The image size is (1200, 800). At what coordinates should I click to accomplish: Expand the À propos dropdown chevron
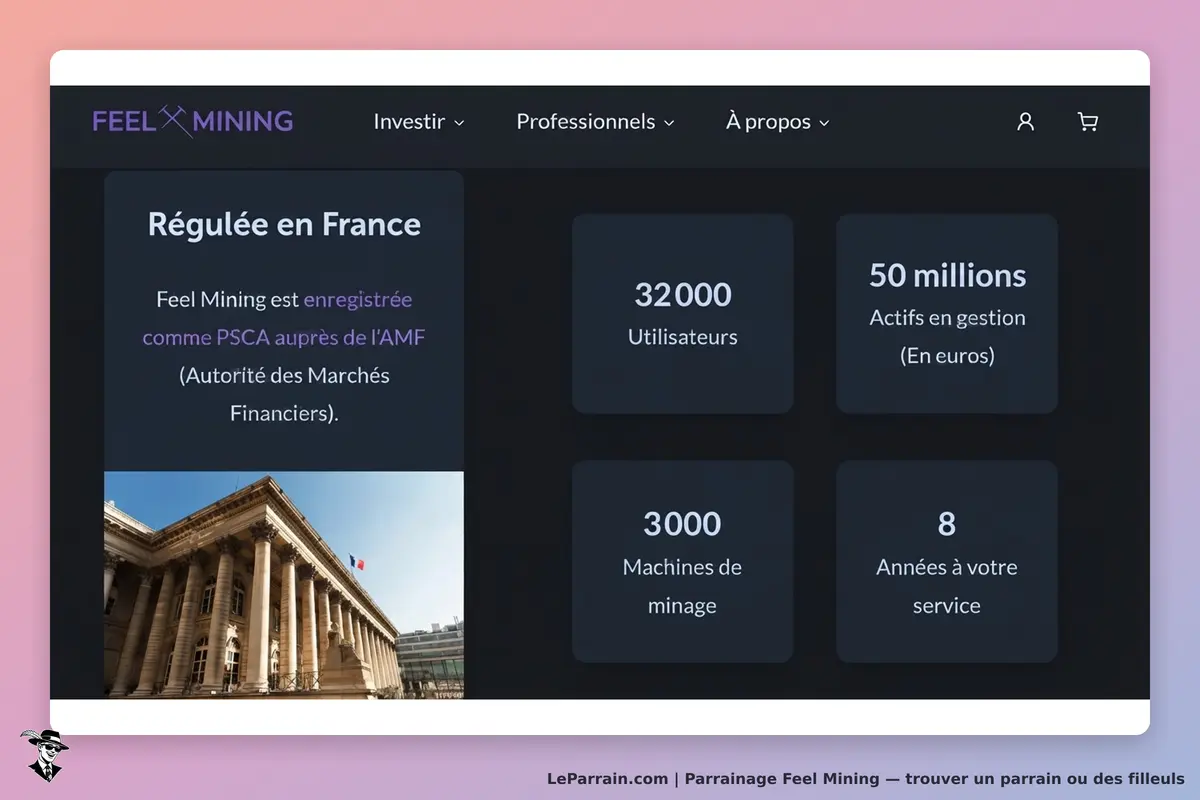point(825,123)
